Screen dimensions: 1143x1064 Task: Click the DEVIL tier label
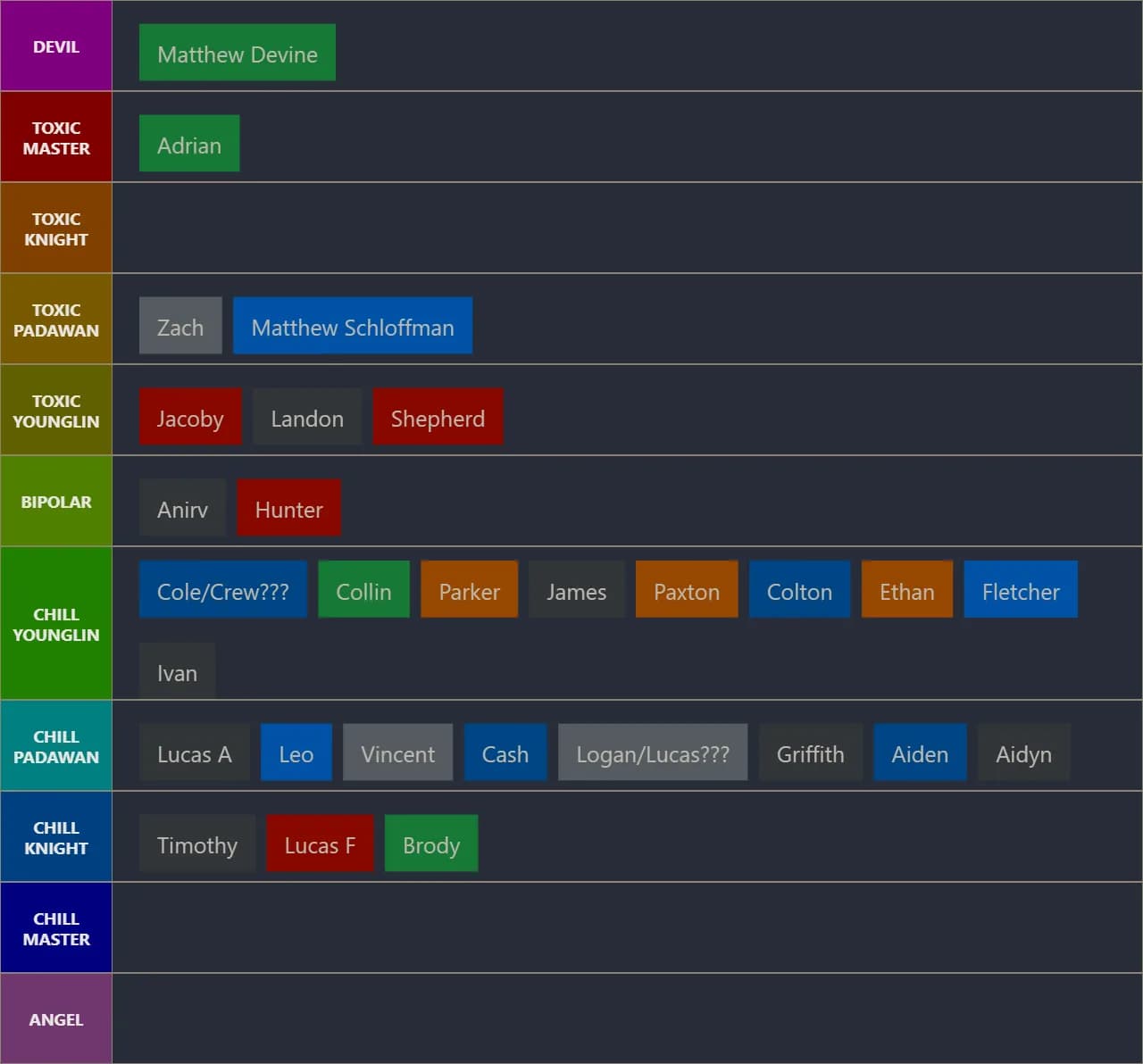[x=56, y=46]
